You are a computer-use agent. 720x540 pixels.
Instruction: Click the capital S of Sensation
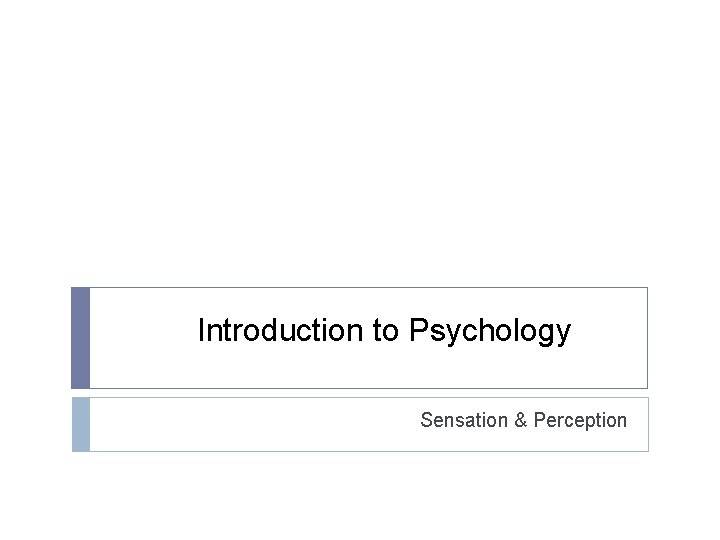(428, 420)
